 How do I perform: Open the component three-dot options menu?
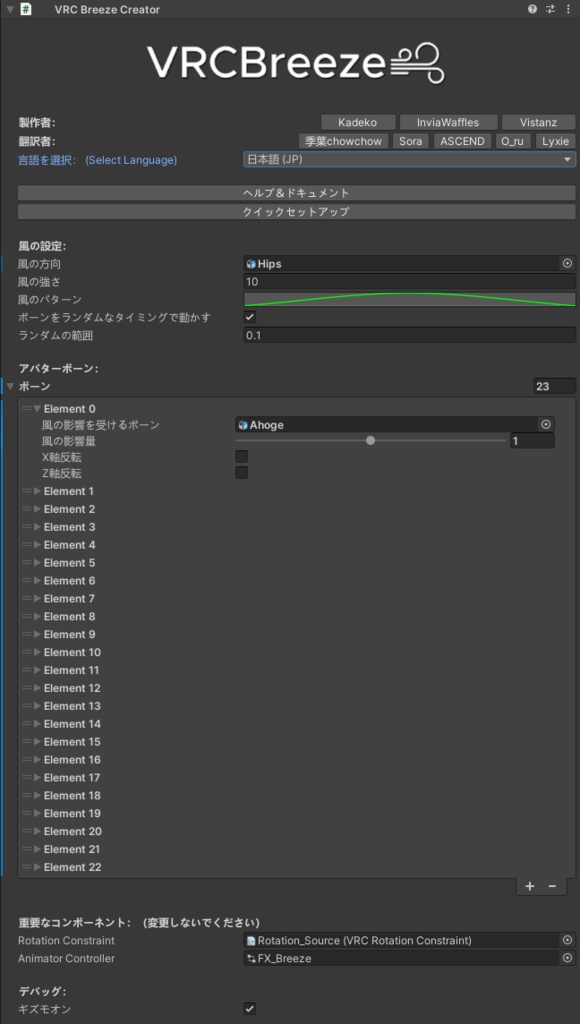[567, 9]
